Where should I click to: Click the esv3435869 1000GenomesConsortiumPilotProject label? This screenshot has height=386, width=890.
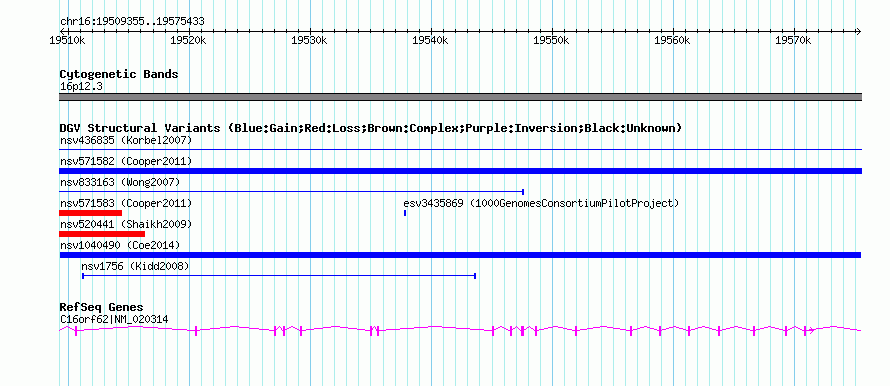coord(541,203)
